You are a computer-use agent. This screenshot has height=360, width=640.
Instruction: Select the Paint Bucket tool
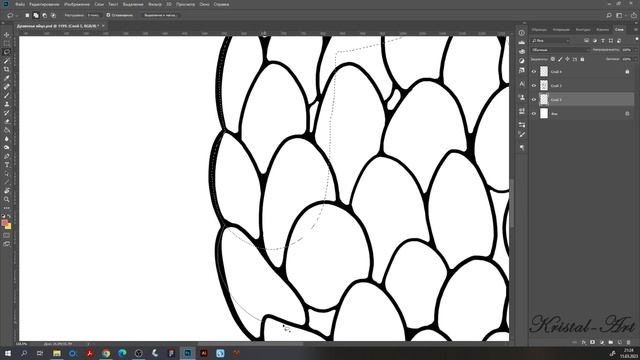[7, 130]
